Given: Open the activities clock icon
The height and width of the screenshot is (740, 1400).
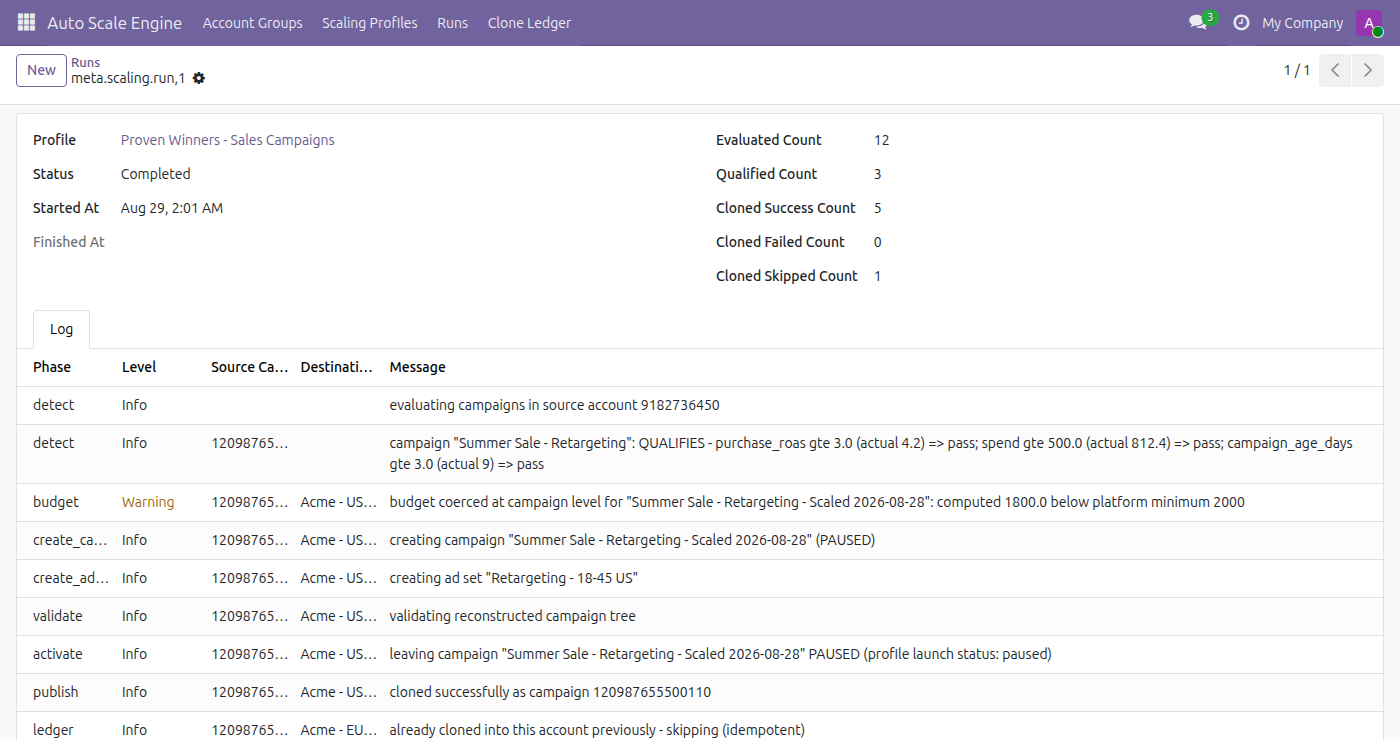Looking at the screenshot, I should (1241, 22).
